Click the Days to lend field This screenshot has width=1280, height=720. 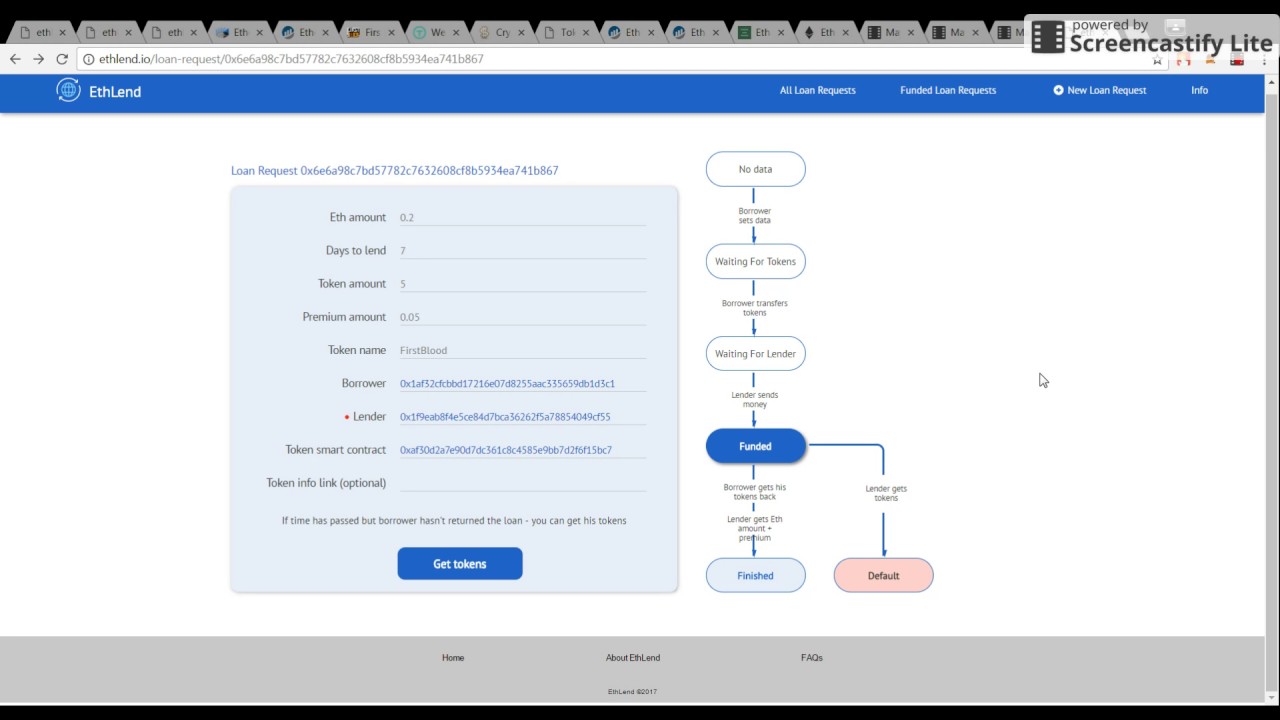[522, 250]
